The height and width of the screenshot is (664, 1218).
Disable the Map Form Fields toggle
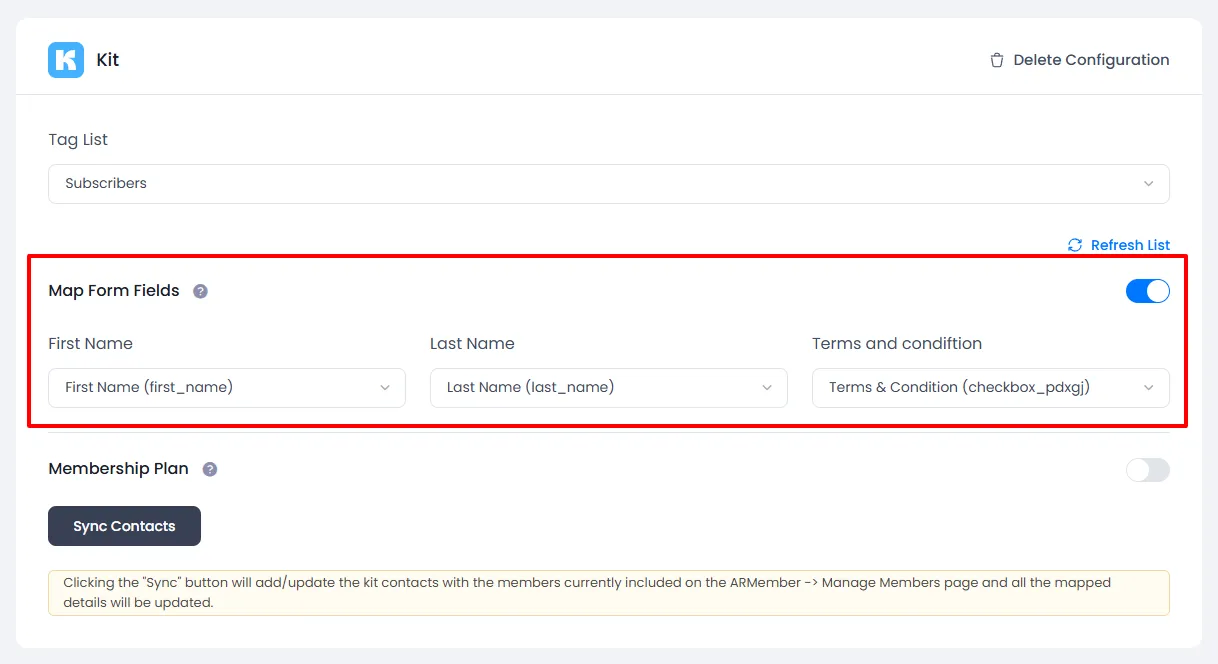[x=1147, y=291]
